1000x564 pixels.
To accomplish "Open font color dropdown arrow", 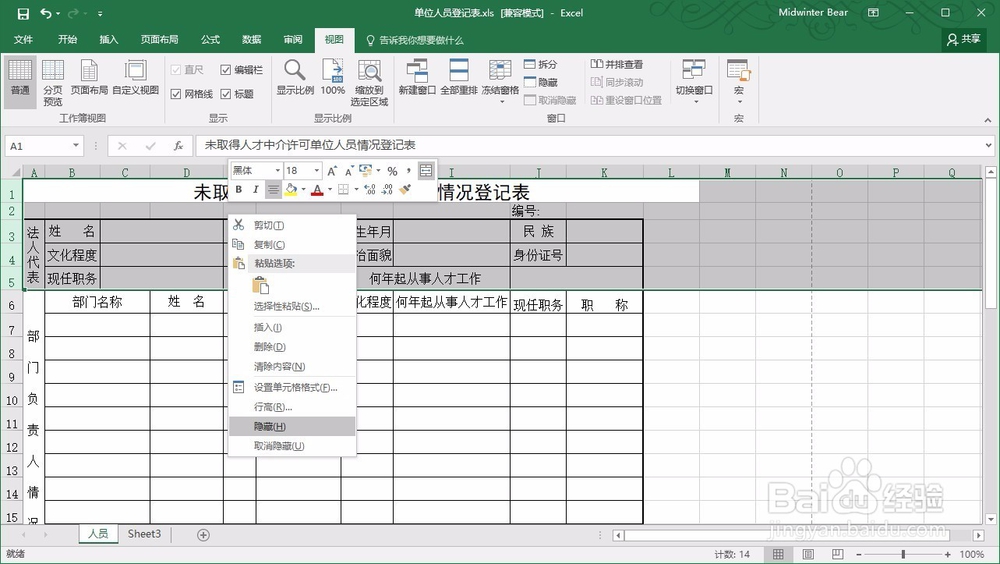I will coord(330,189).
